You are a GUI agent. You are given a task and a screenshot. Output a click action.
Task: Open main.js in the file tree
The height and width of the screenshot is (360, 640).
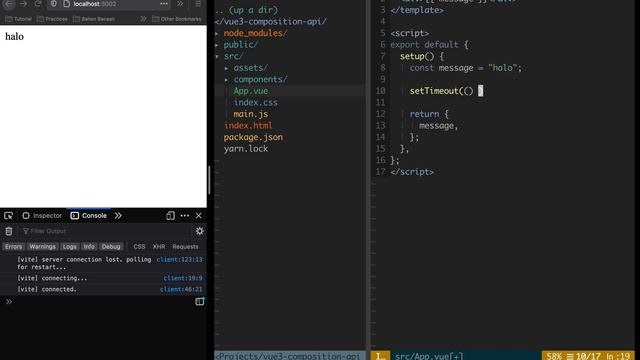tap(251, 114)
